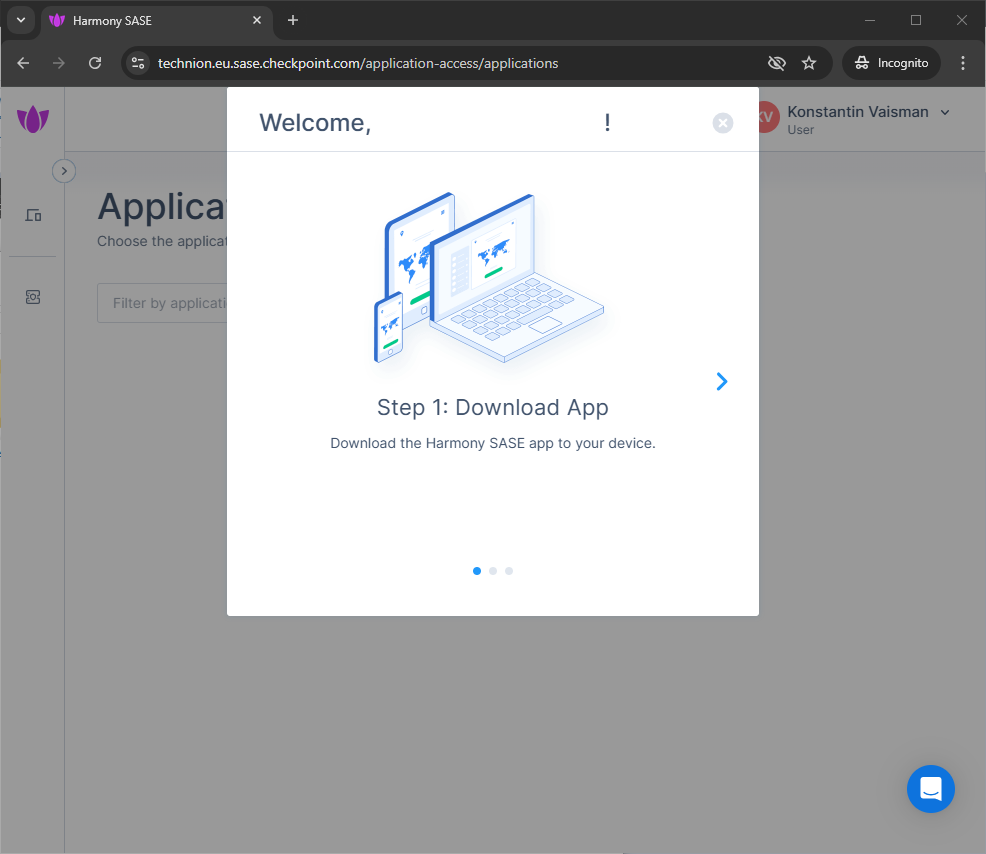This screenshot has width=986, height=854.
Task: Focus the Filter by application field
Action: point(162,303)
